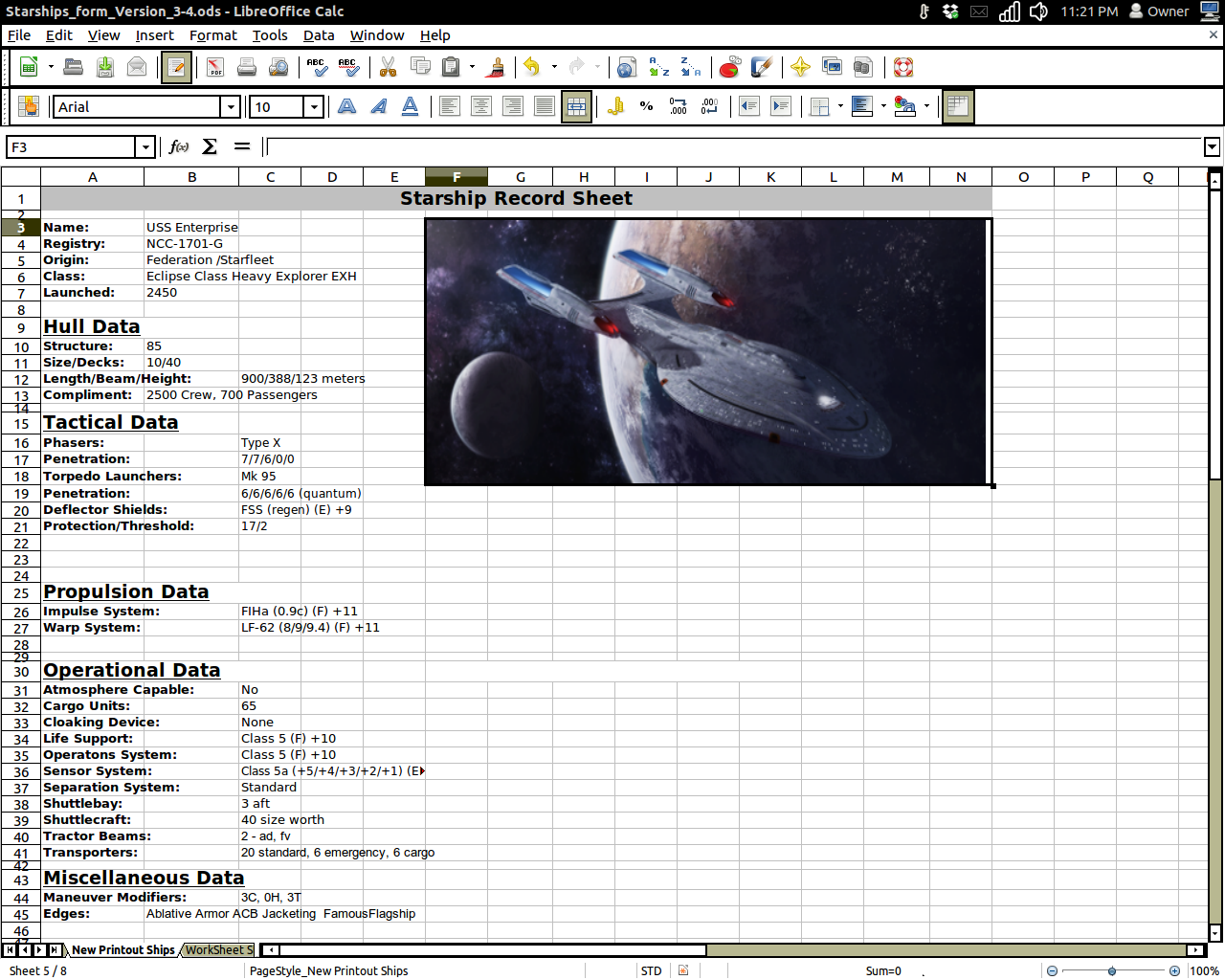Send document as e-mail via envelope icon
The image size is (1225, 980).
(137, 67)
